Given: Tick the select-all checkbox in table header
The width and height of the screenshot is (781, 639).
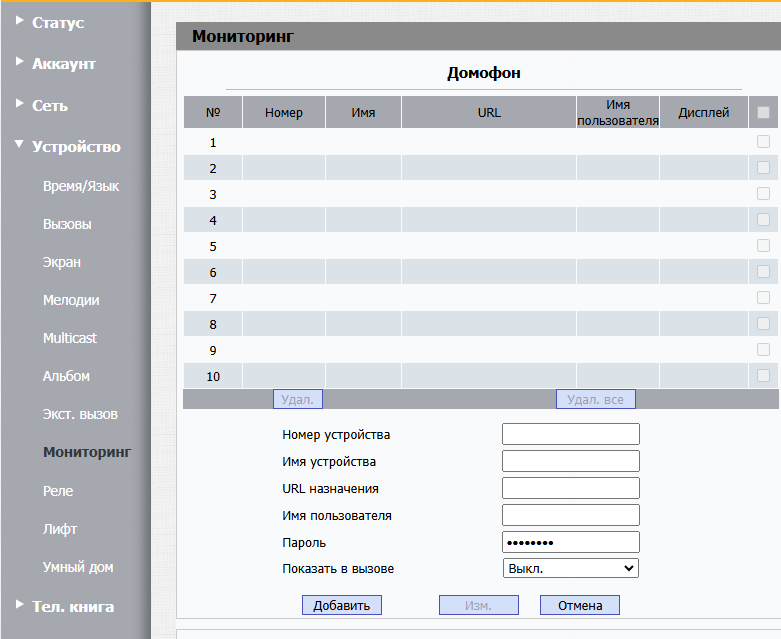Looking at the screenshot, I should click(763, 113).
